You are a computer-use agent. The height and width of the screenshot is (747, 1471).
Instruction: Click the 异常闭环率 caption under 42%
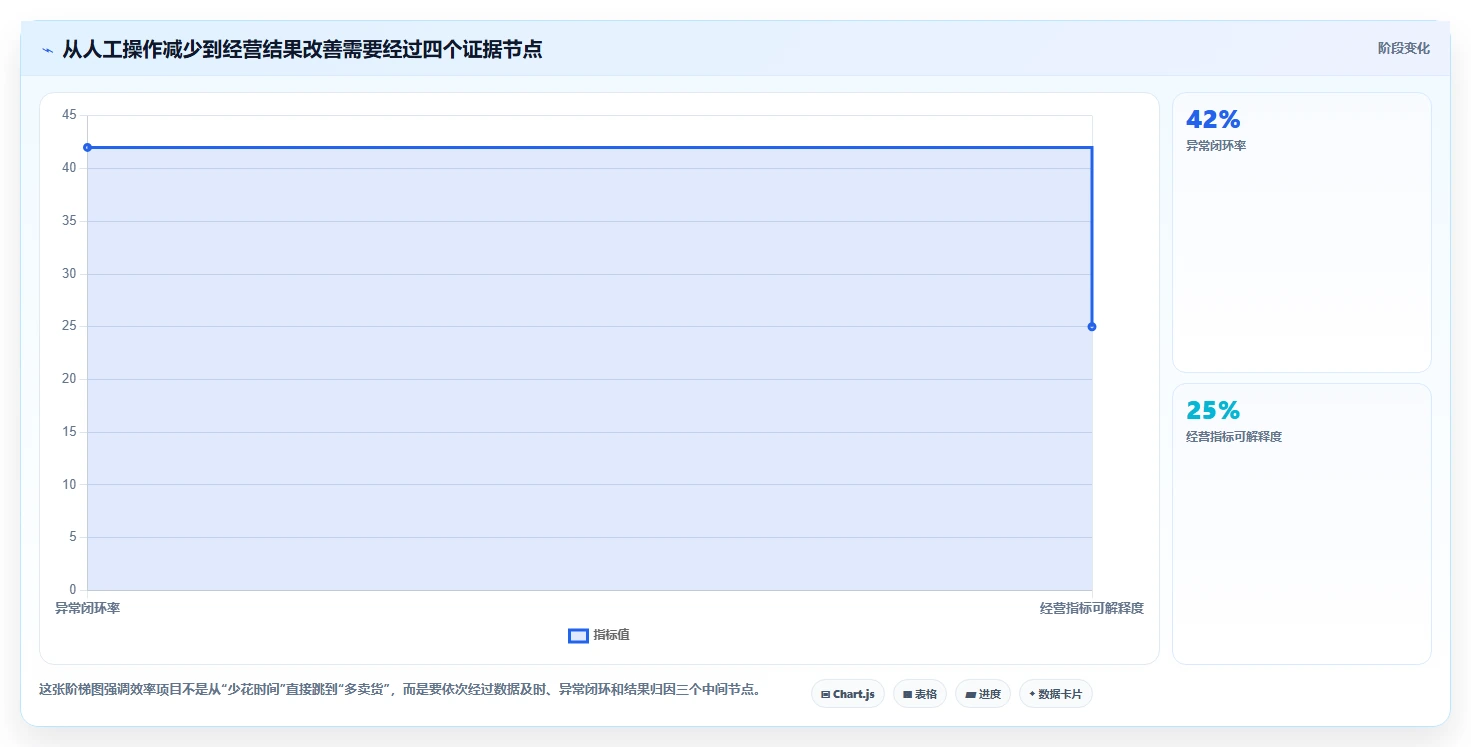[1216, 146]
